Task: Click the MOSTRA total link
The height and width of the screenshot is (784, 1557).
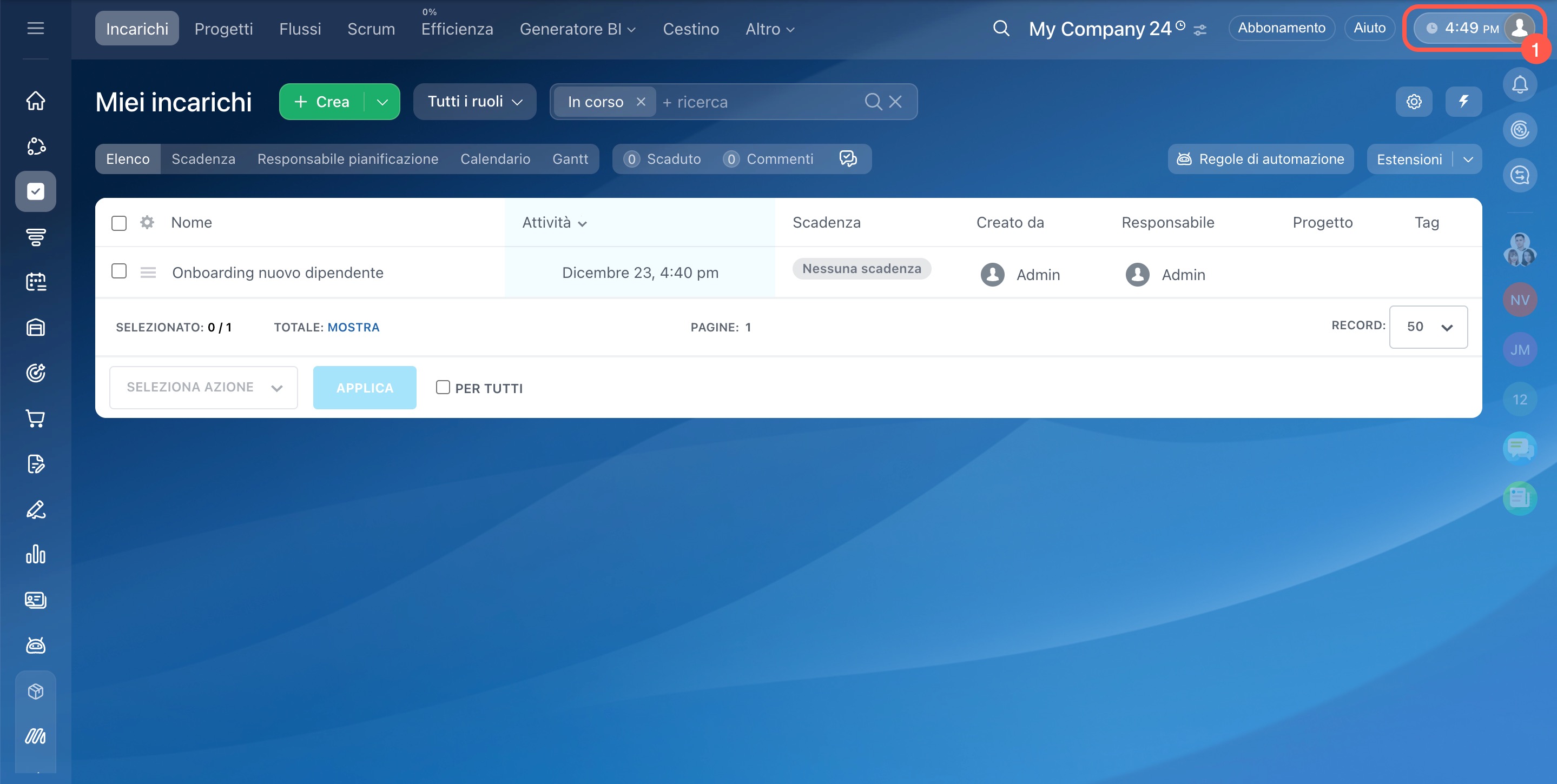Action: (x=353, y=327)
